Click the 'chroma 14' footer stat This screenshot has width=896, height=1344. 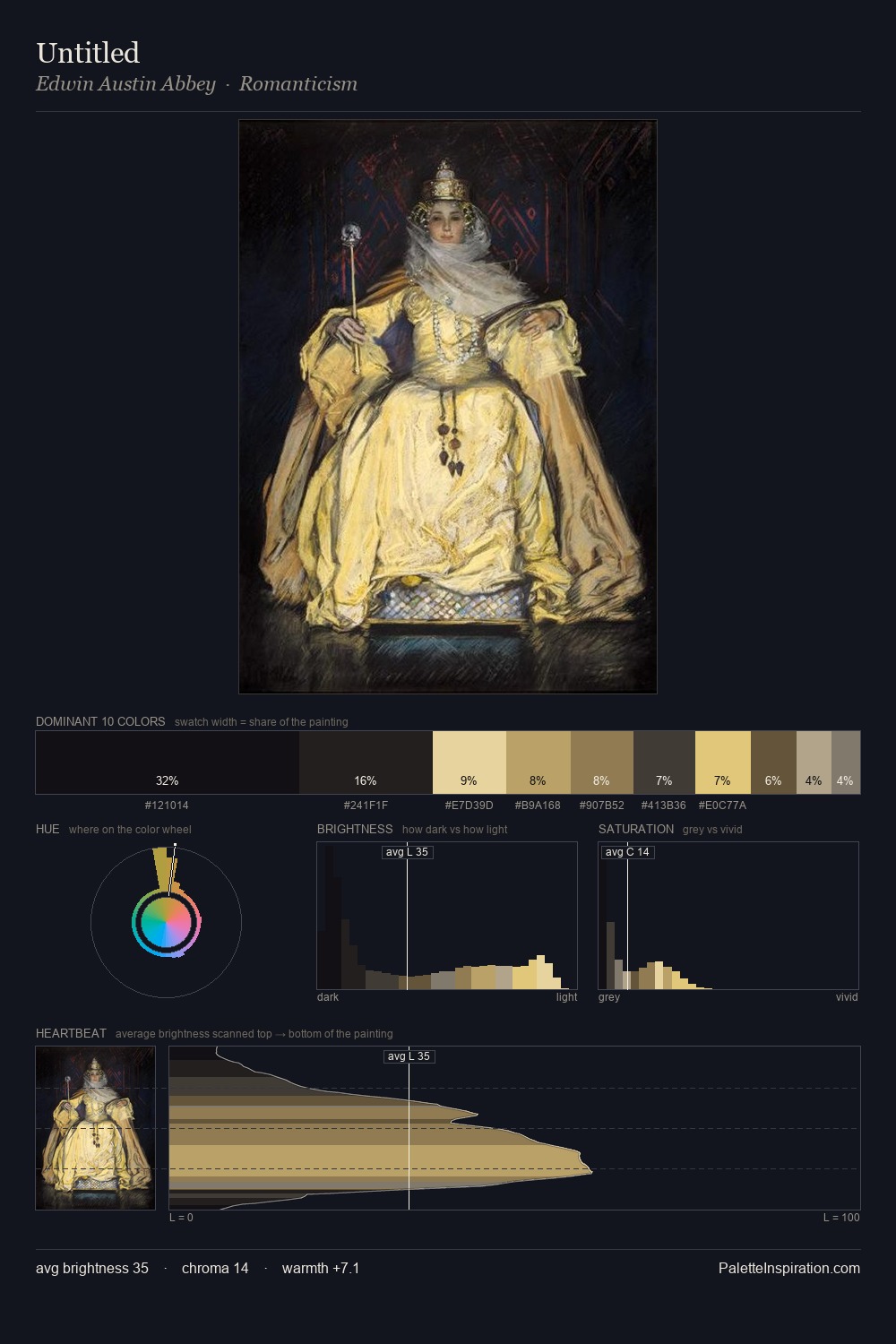(215, 1268)
